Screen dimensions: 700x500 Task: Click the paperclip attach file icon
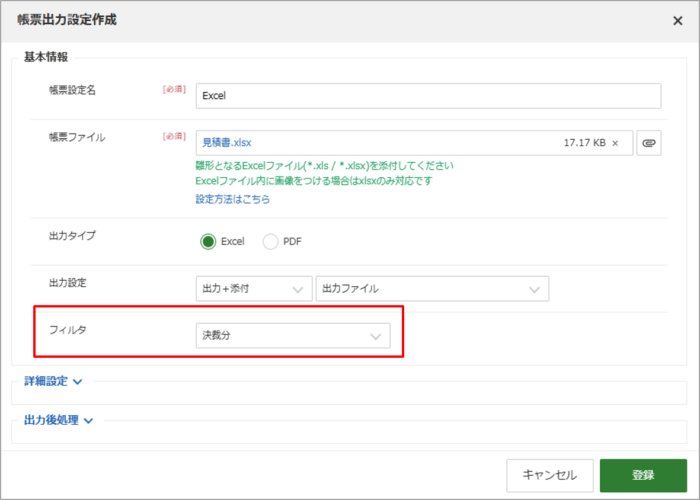(649, 143)
